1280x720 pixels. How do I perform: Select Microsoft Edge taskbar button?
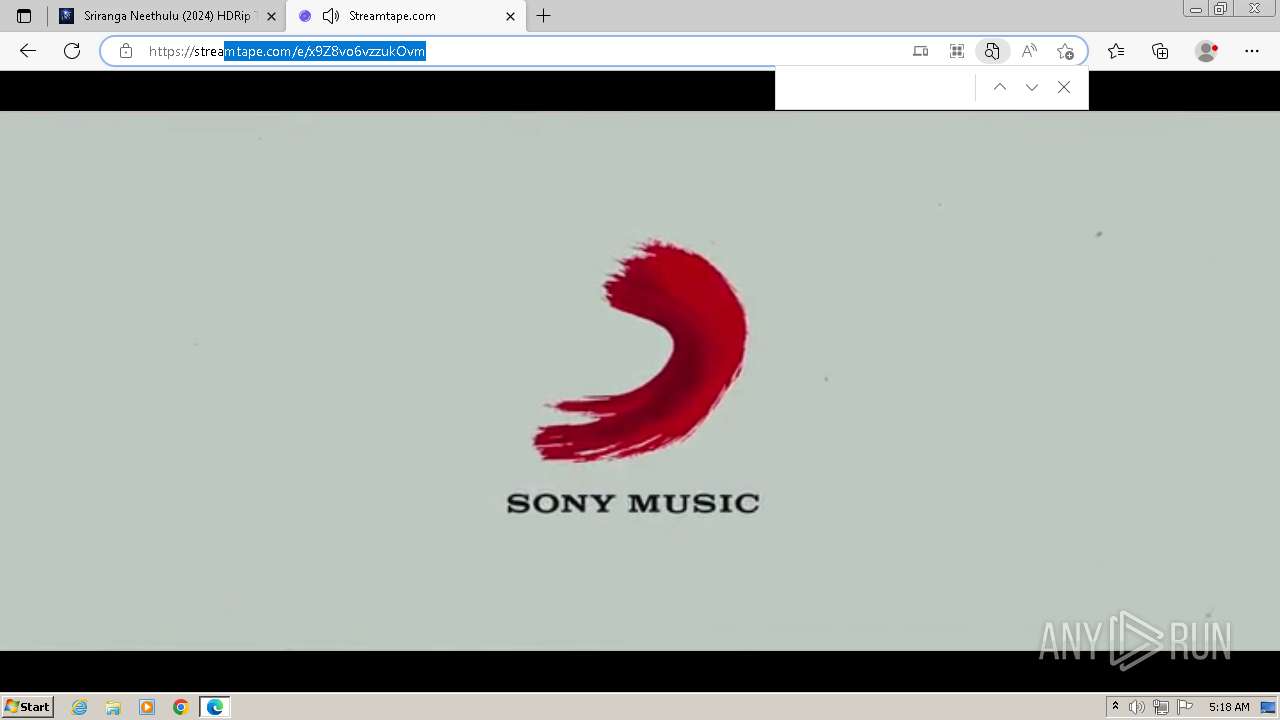coord(215,707)
